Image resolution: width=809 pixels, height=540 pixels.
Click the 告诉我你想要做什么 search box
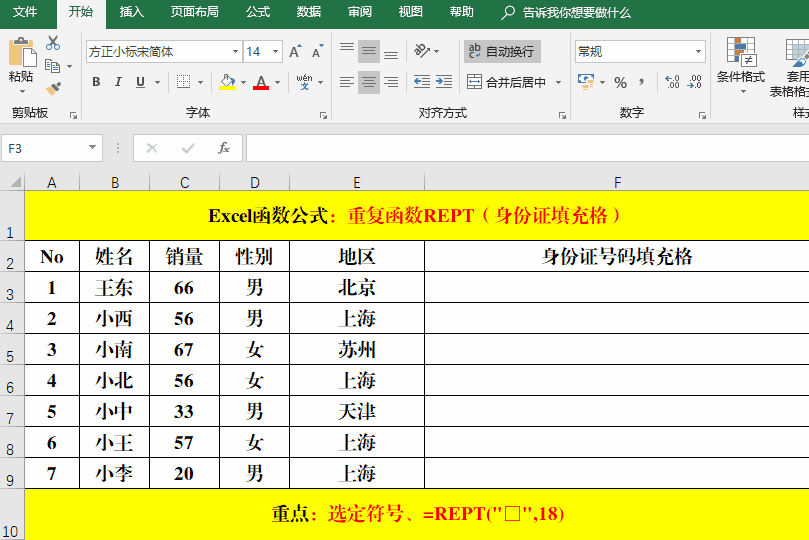566,12
